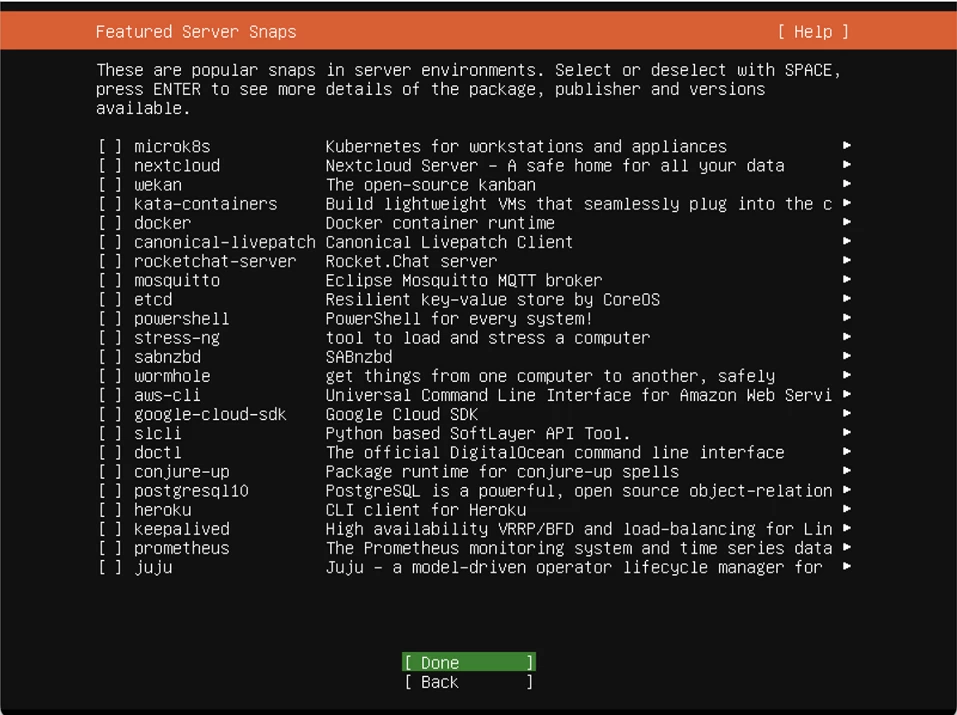Click the 'SABnzbd' description text
The height and width of the screenshot is (715, 957).
coord(359,357)
